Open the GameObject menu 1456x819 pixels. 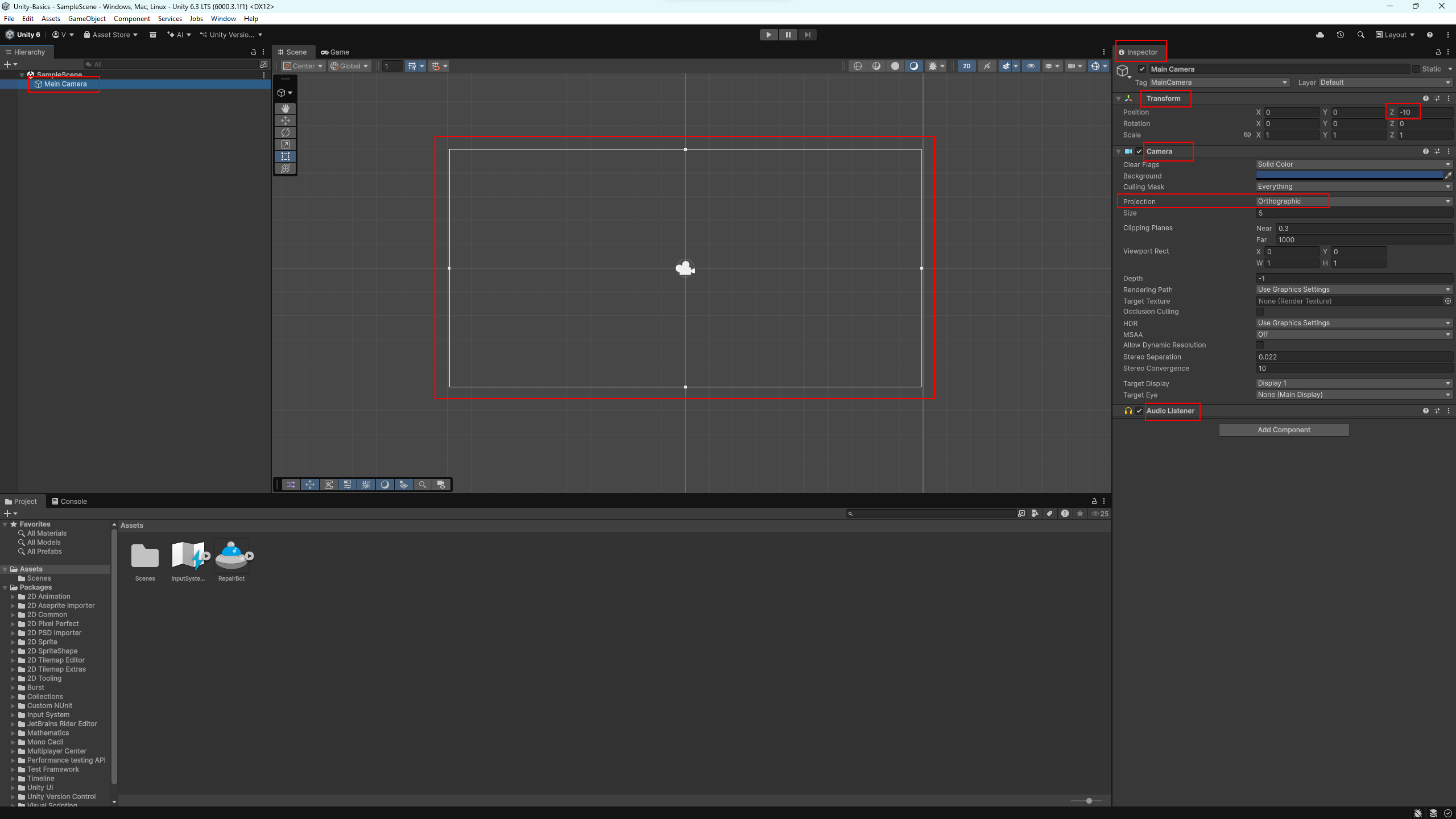click(86, 19)
